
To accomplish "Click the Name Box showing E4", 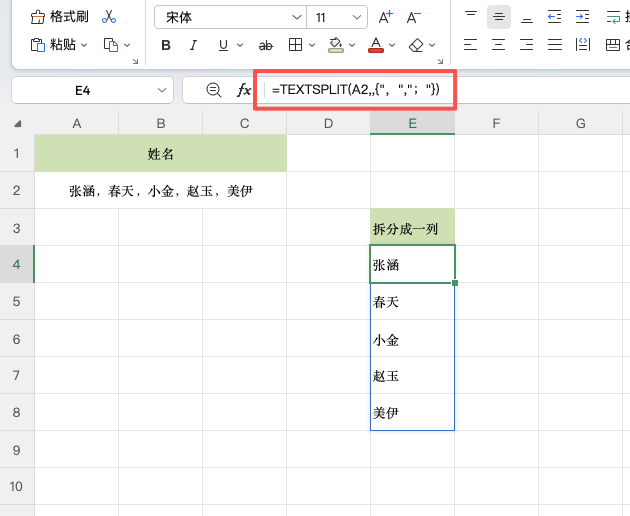I will point(82,90).
